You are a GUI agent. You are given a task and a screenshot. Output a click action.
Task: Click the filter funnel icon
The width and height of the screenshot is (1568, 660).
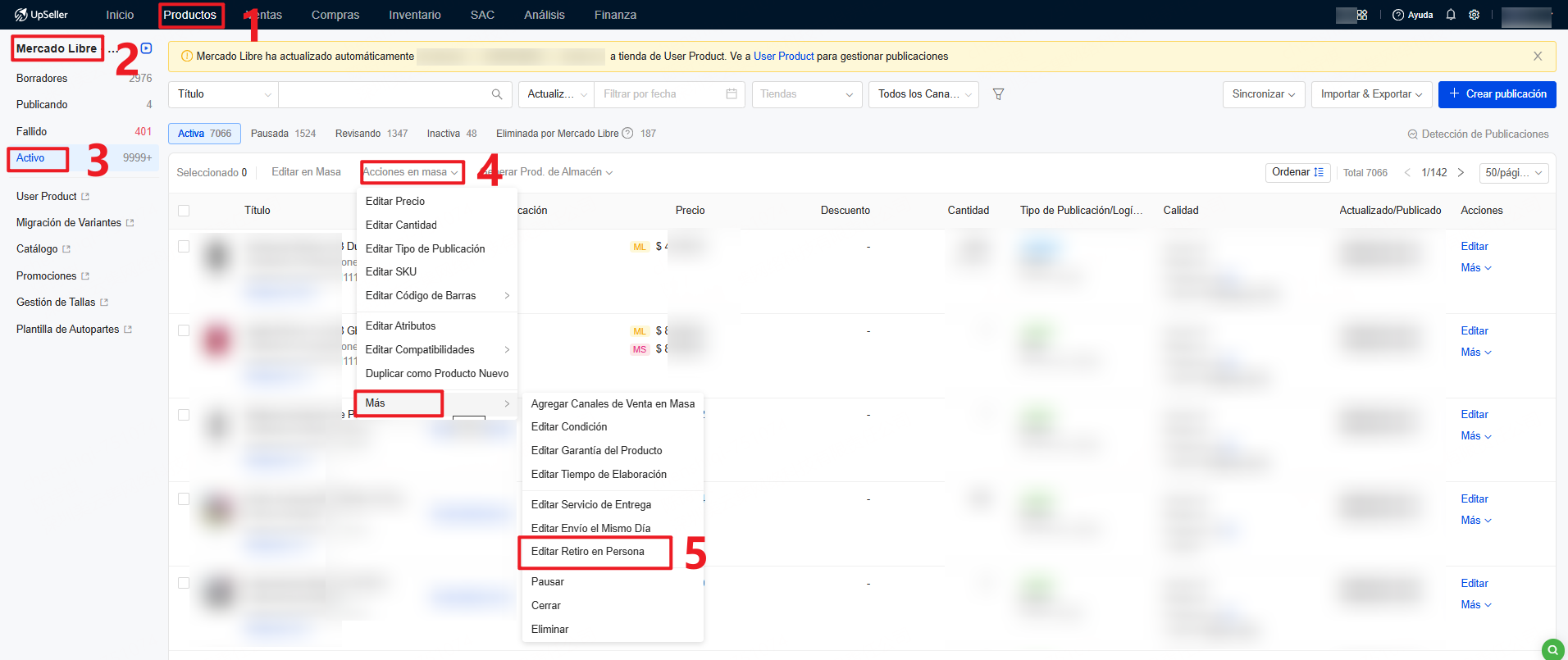[x=998, y=94]
